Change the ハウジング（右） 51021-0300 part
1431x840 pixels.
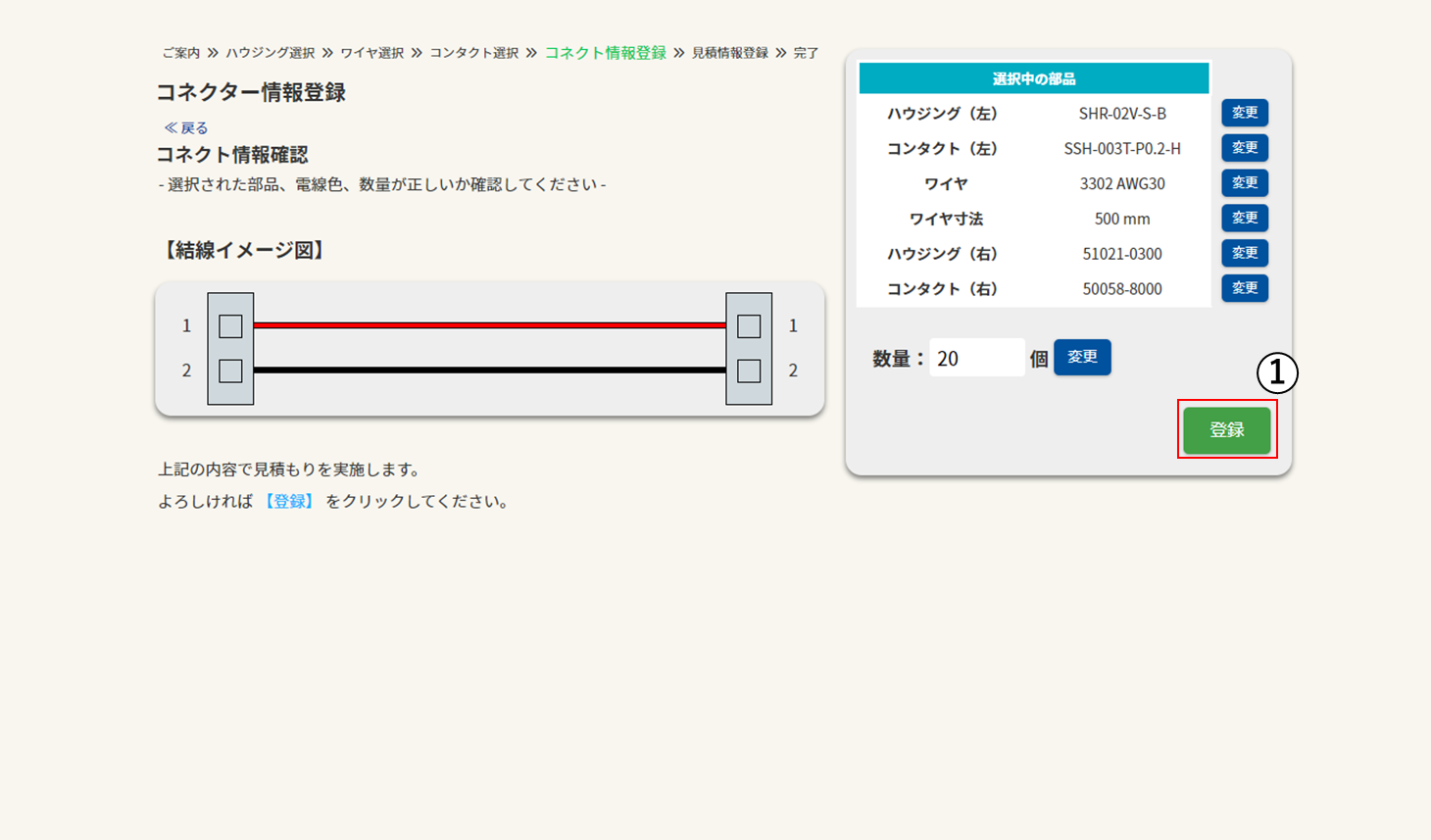click(1244, 253)
